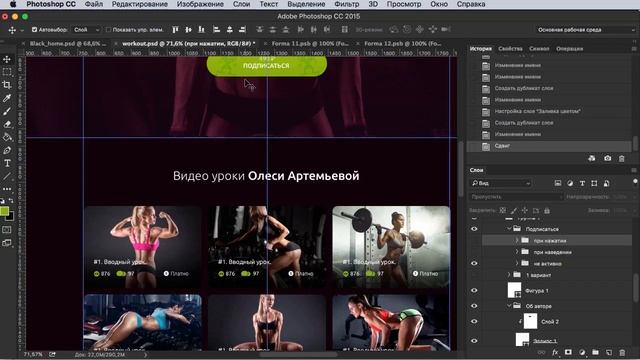
Task: Select the Сдвиг history state
Action: pos(549,146)
